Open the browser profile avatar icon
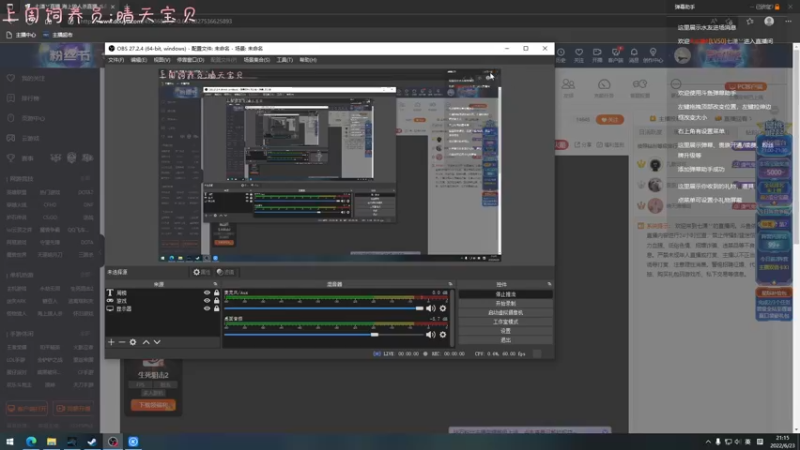Viewport: 800px width, 450px height. pos(769,21)
